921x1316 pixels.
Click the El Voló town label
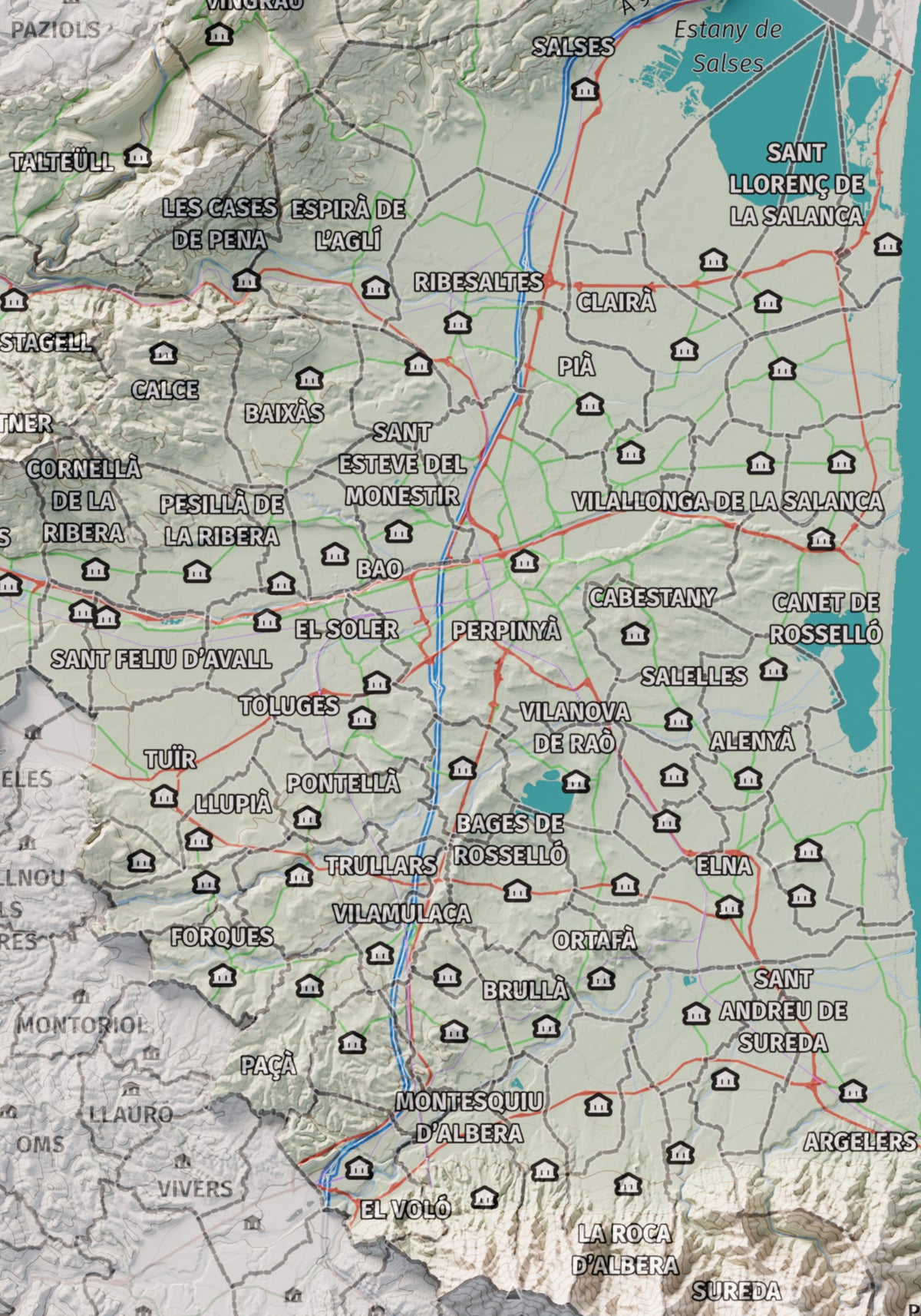[406, 1210]
